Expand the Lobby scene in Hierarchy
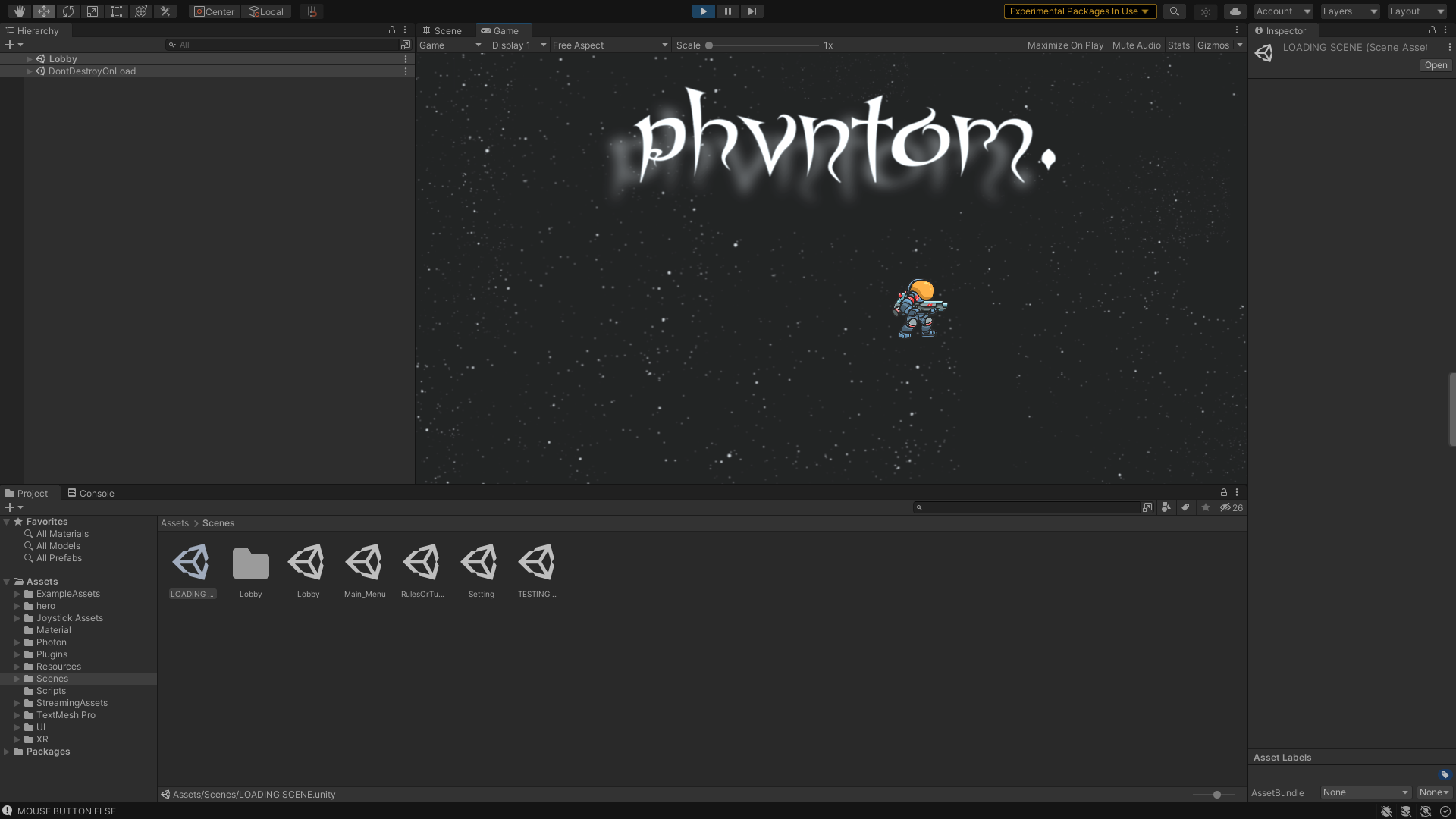This screenshot has width=1456, height=819. (x=30, y=59)
